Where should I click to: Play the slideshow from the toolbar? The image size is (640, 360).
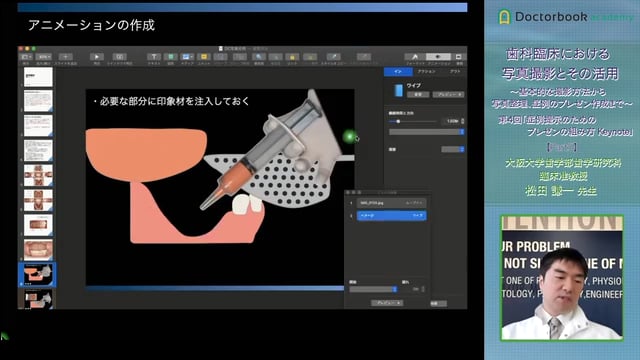(97, 57)
